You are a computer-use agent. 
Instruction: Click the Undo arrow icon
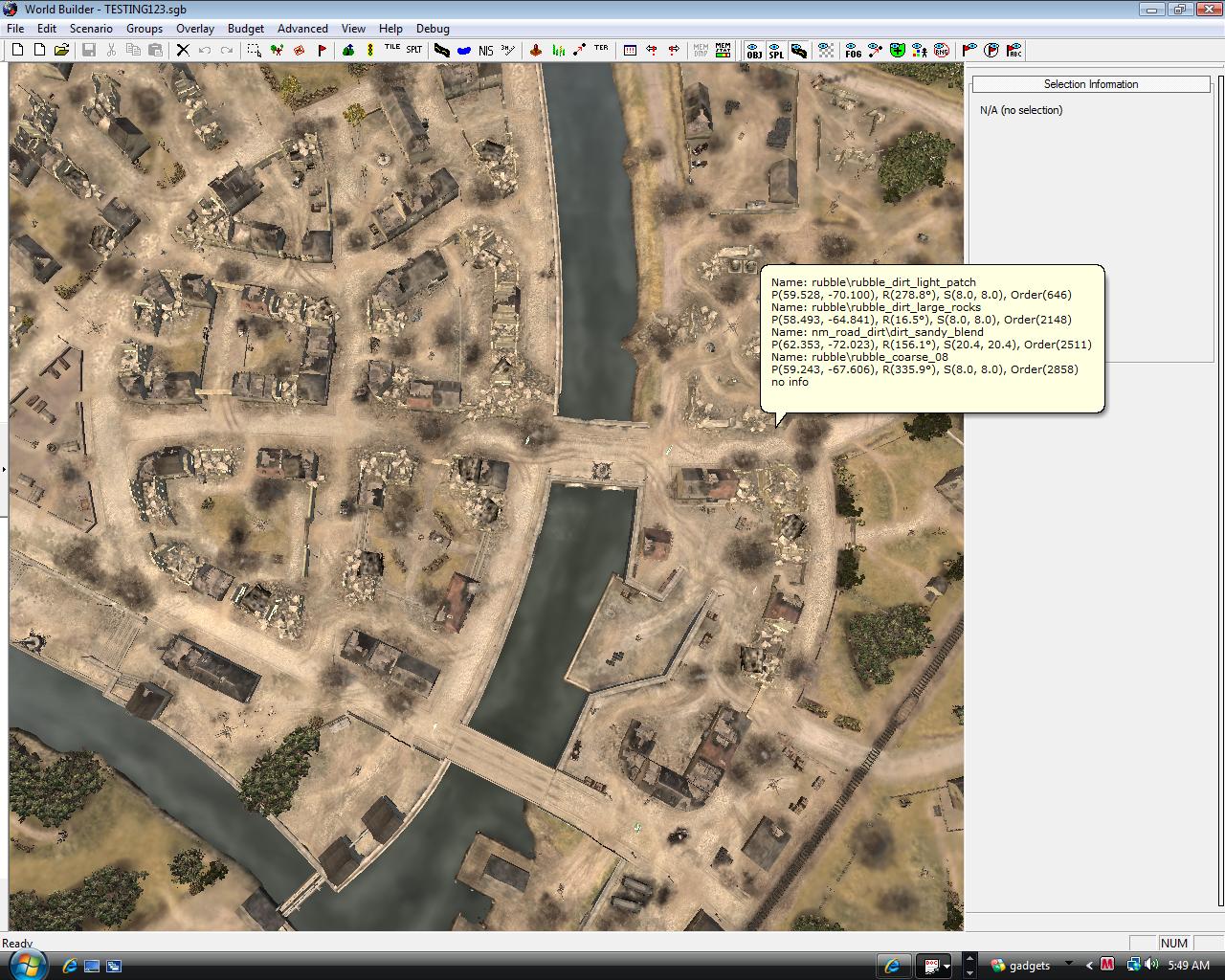(x=205, y=50)
